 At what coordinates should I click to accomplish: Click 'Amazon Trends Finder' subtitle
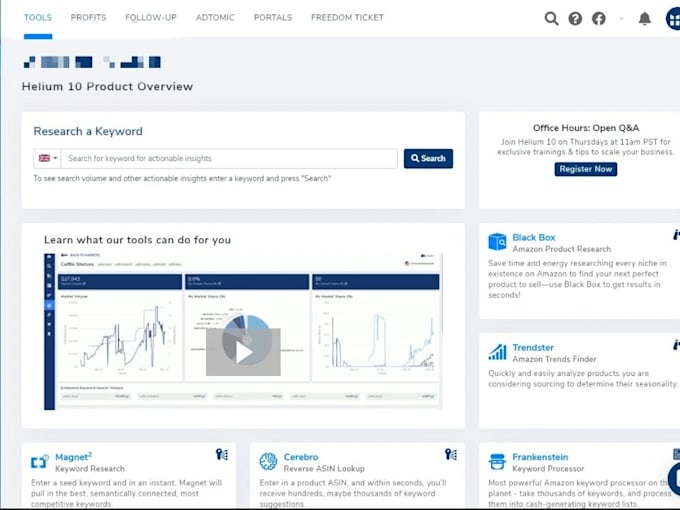point(554,359)
